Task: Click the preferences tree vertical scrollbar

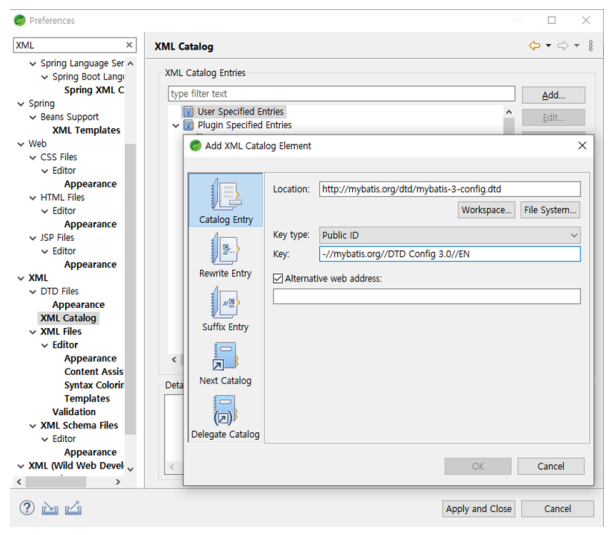Action: coord(130,289)
